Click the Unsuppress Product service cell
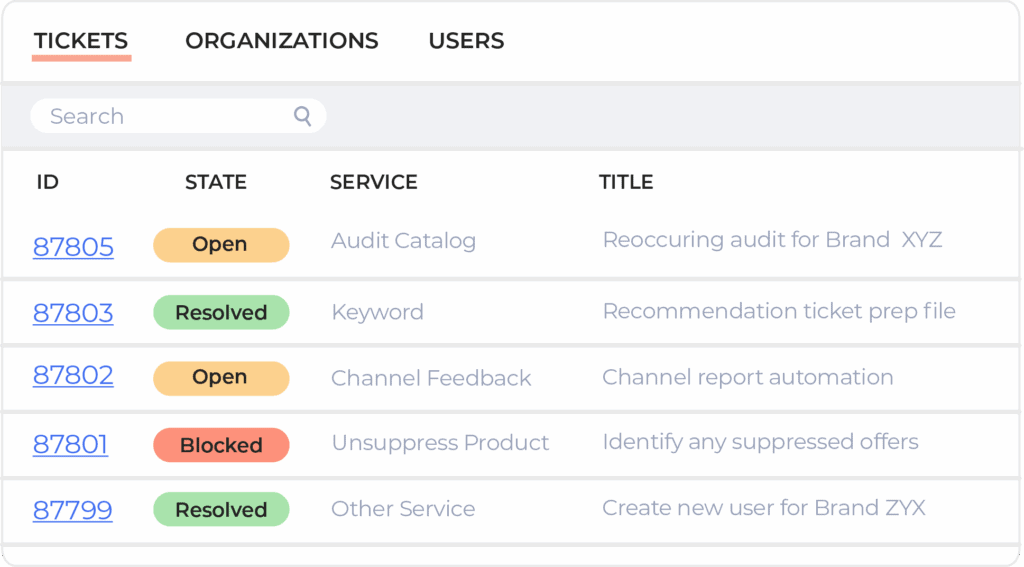1024x567 pixels. [440, 443]
